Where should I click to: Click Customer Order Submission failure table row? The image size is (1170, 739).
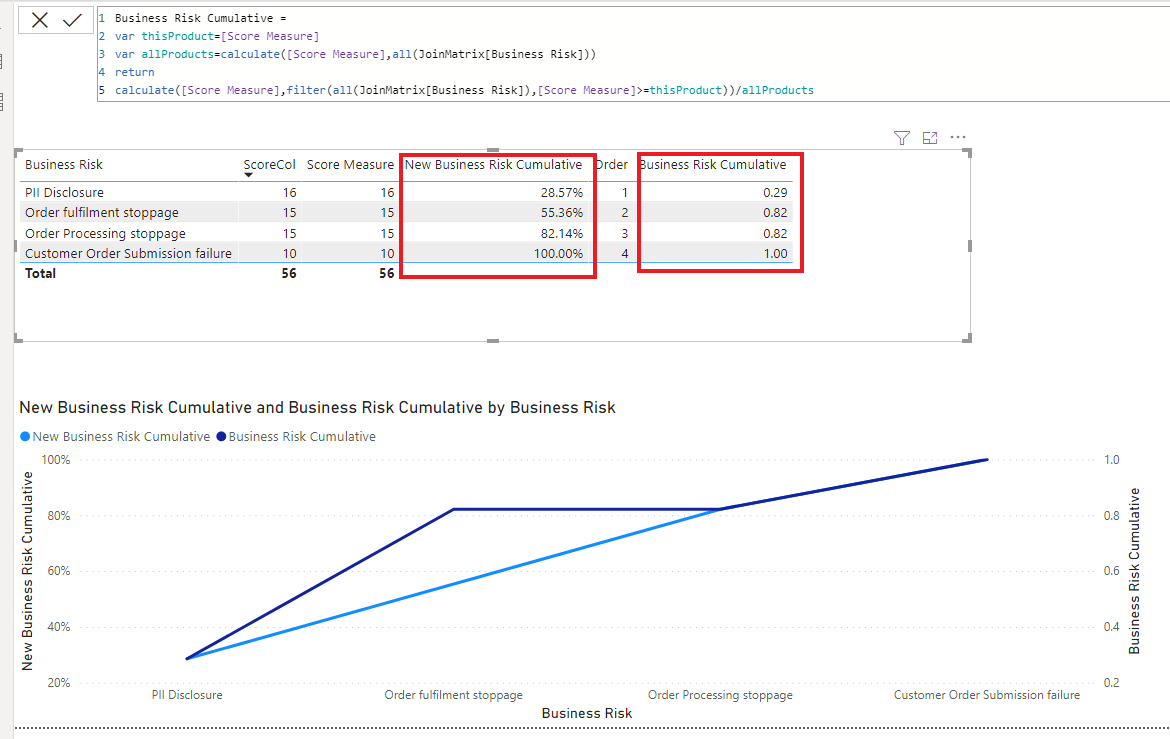click(405, 254)
